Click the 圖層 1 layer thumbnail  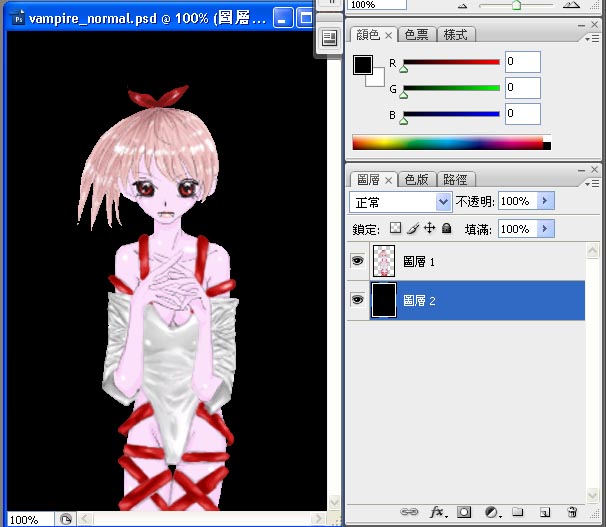pos(384,261)
